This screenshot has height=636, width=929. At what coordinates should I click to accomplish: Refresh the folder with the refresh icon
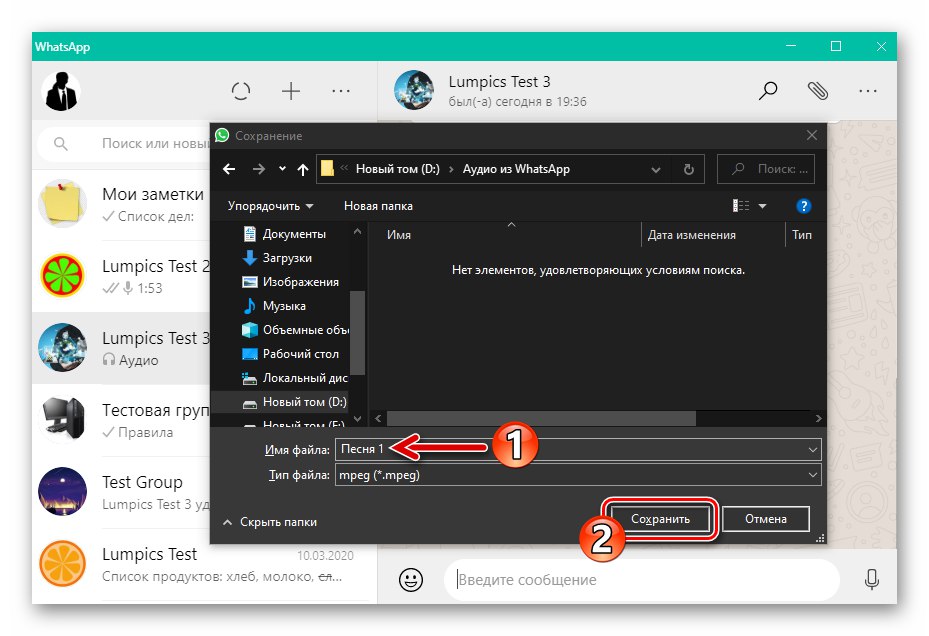[x=689, y=168]
